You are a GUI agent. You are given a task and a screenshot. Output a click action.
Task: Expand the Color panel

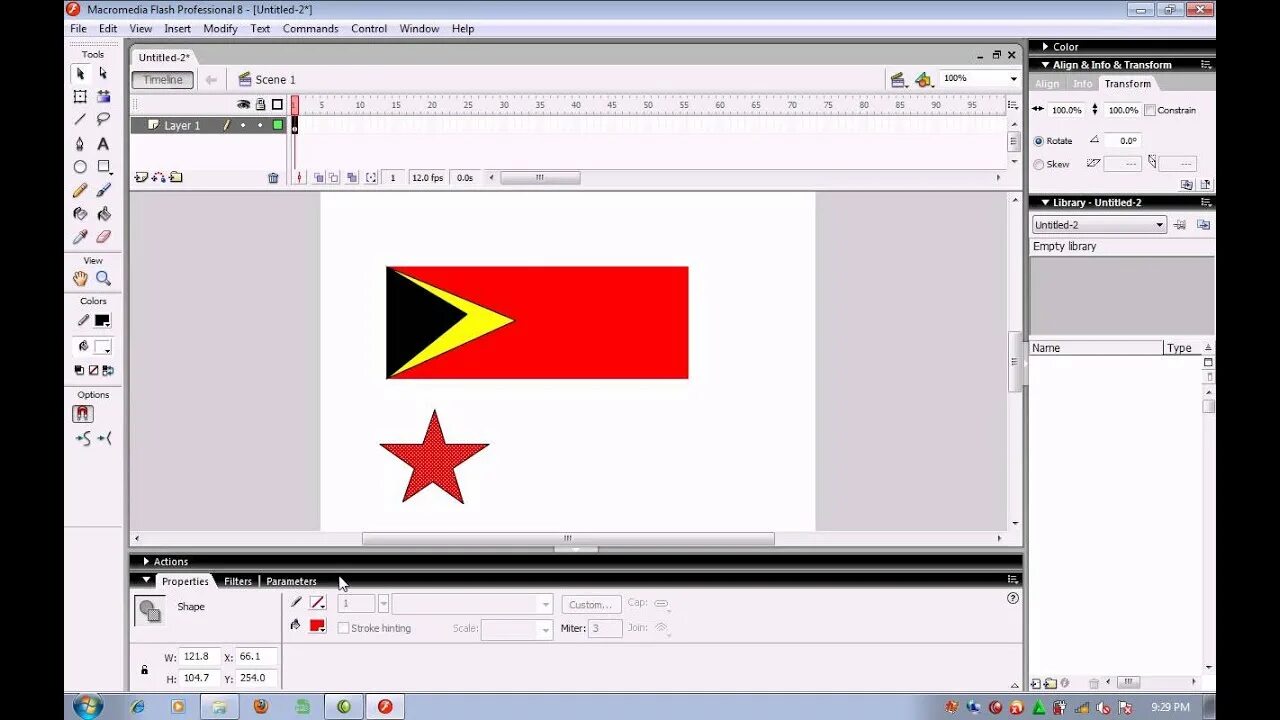[1045, 47]
